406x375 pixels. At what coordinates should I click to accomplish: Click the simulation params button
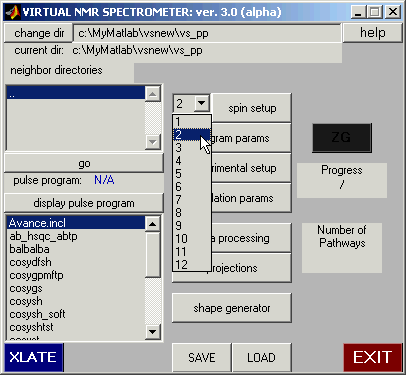252,198
